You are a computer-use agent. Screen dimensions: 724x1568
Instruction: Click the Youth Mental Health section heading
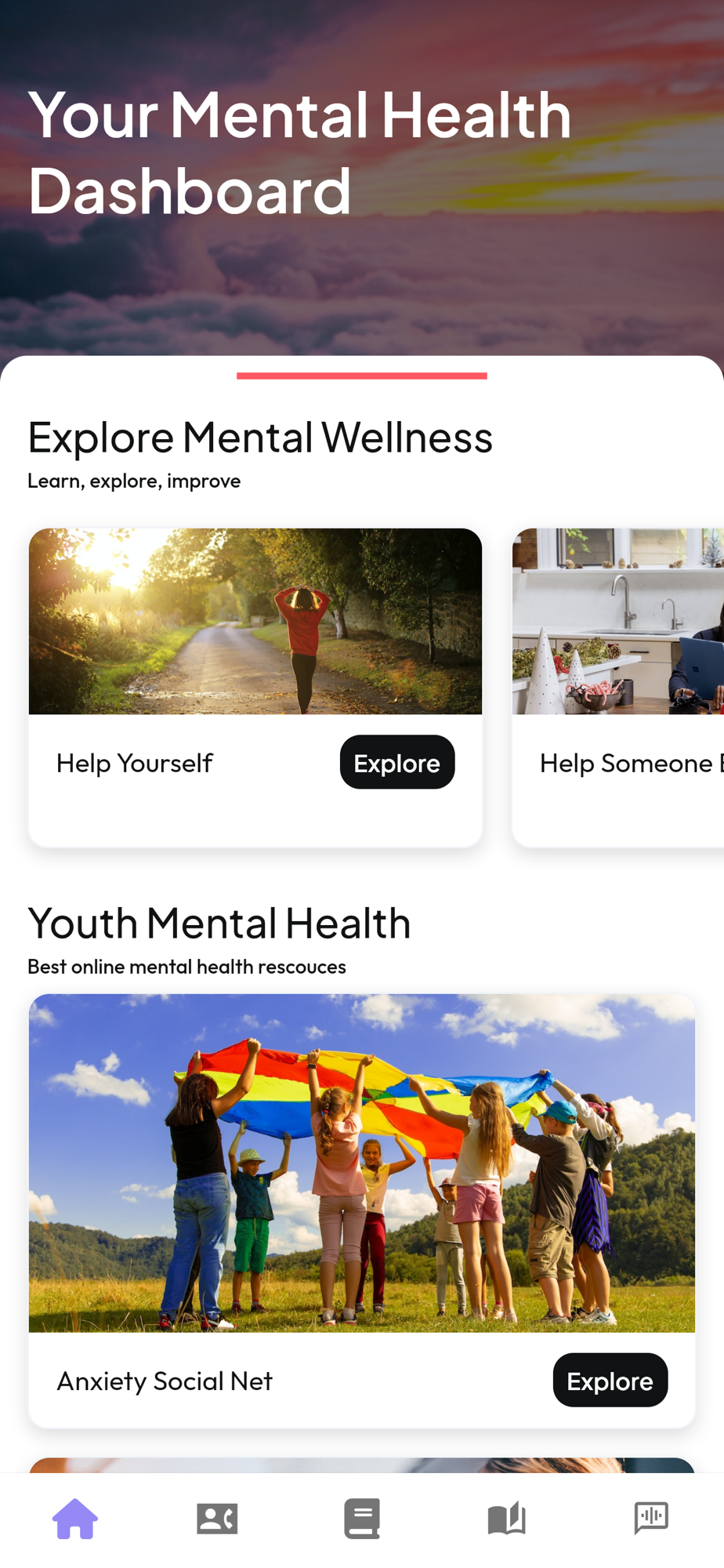click(x=219, y=923)
